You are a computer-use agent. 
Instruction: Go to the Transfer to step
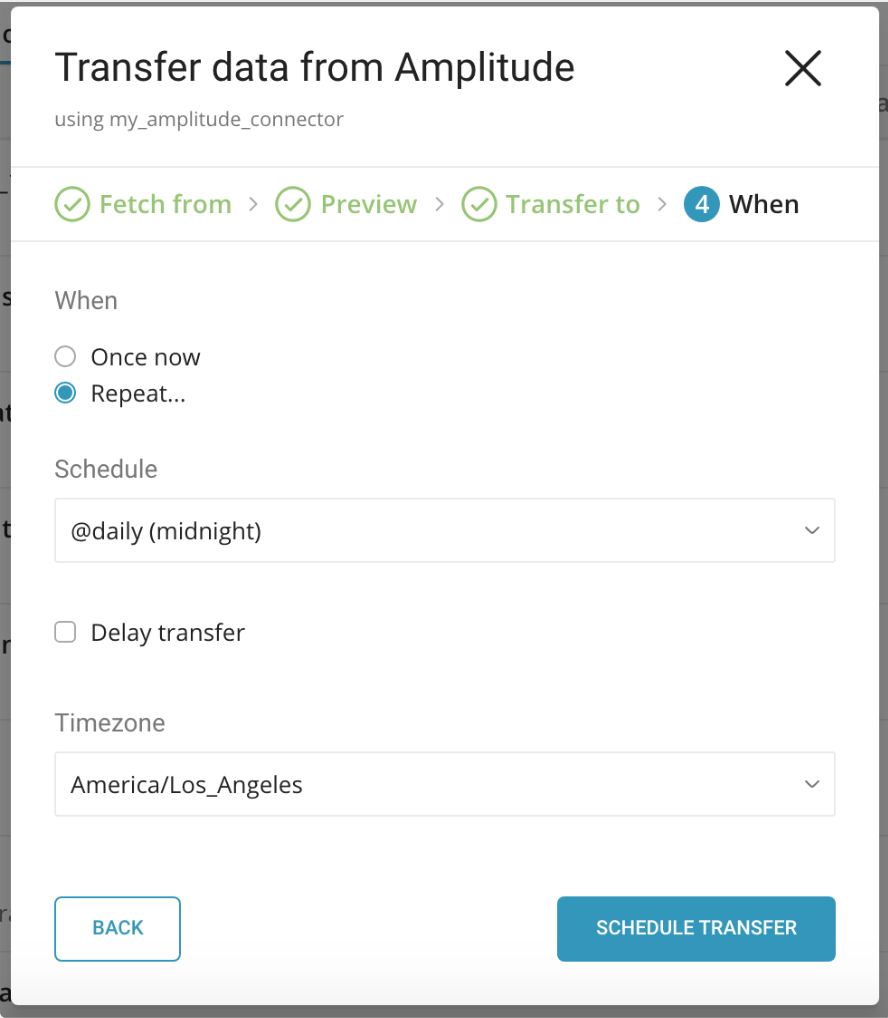[572, 204]
